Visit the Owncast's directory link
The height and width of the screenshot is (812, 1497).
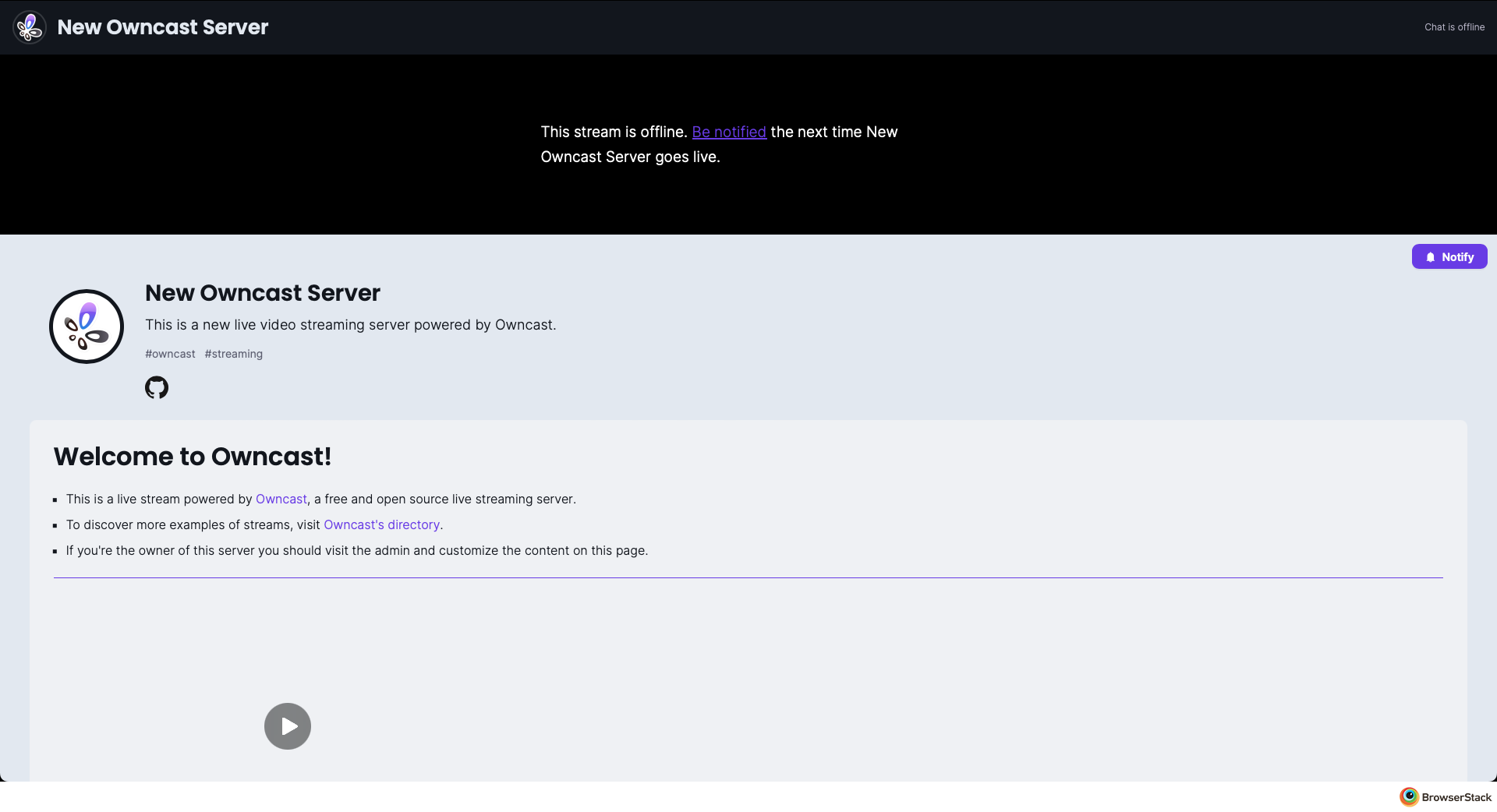click(x=382, y=524)
